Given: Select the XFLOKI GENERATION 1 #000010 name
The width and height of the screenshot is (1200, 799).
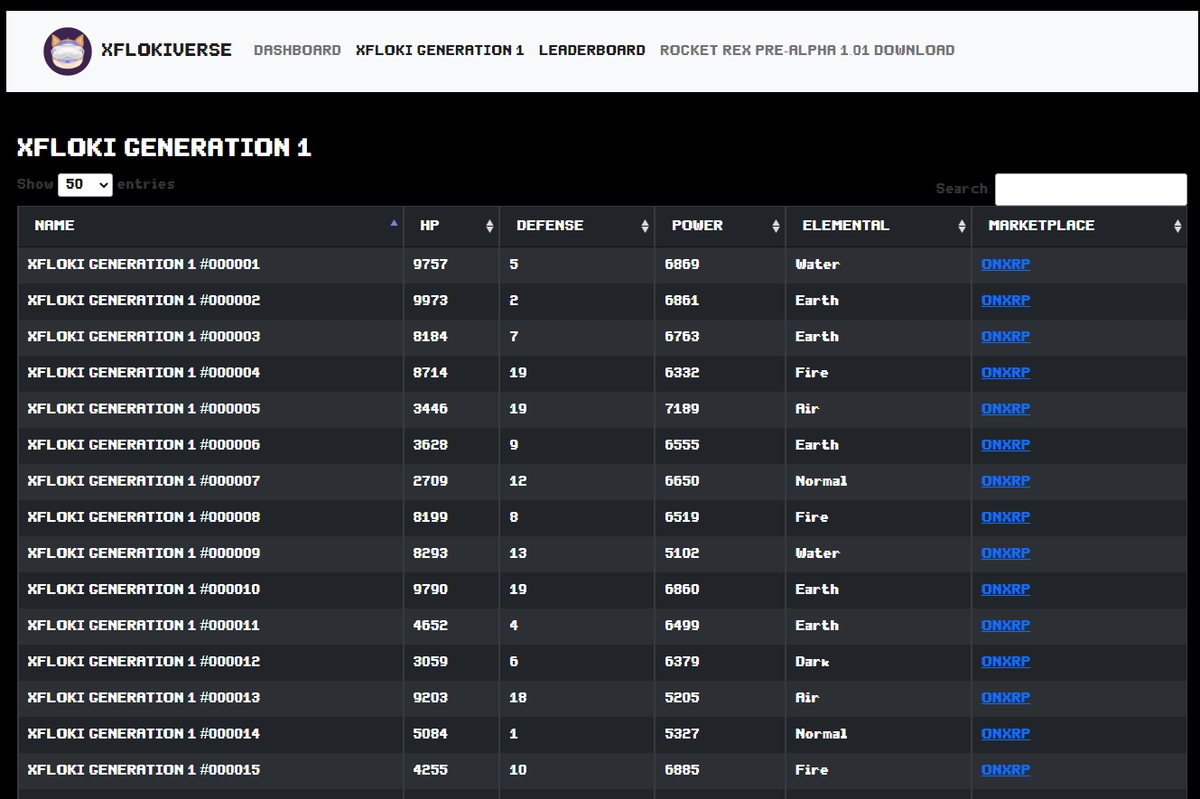Looking at the screenshot, I should click(x=144, y=589).
